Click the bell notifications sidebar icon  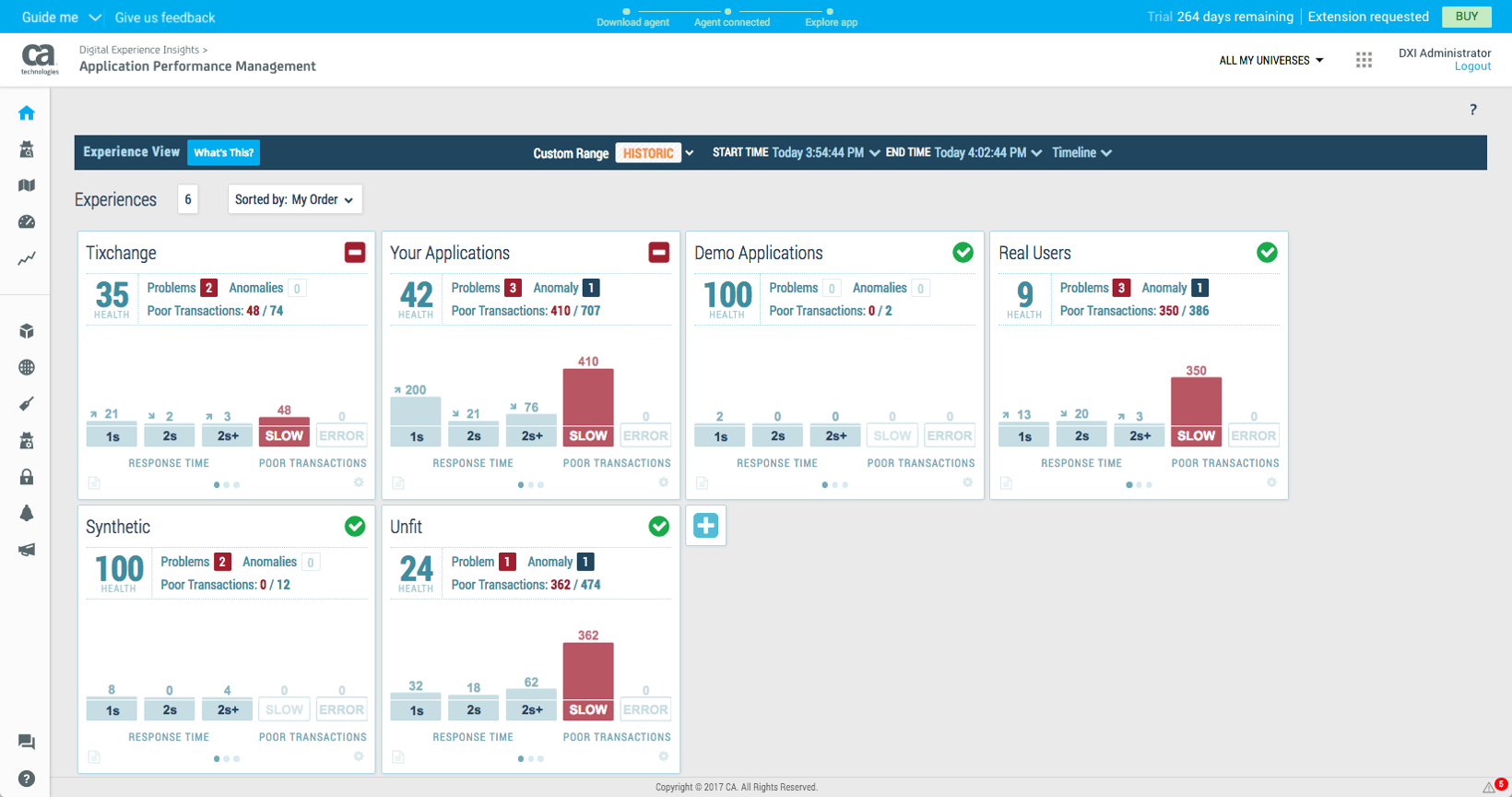tap(27, 513)
